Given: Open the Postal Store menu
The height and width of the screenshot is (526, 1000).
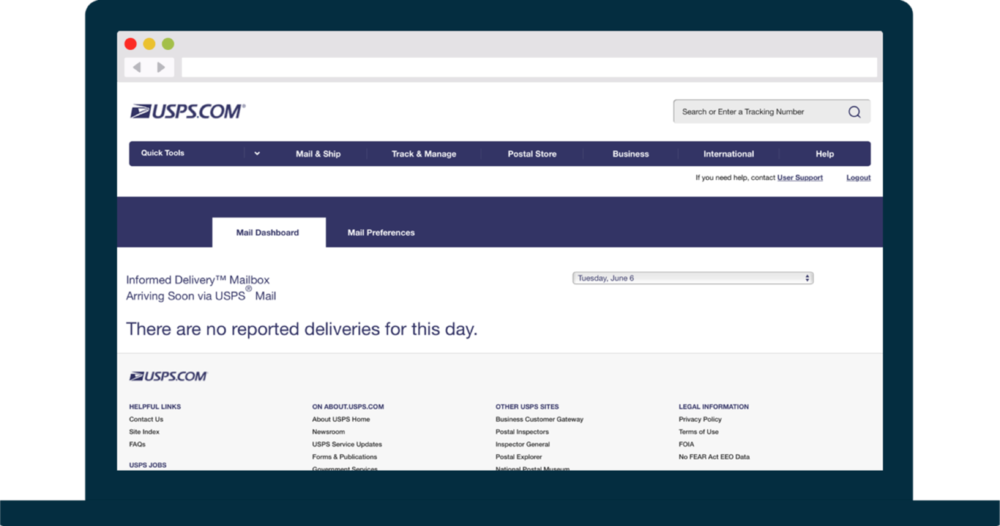Looking at the screenshot, I should click(x=532, y=154).
